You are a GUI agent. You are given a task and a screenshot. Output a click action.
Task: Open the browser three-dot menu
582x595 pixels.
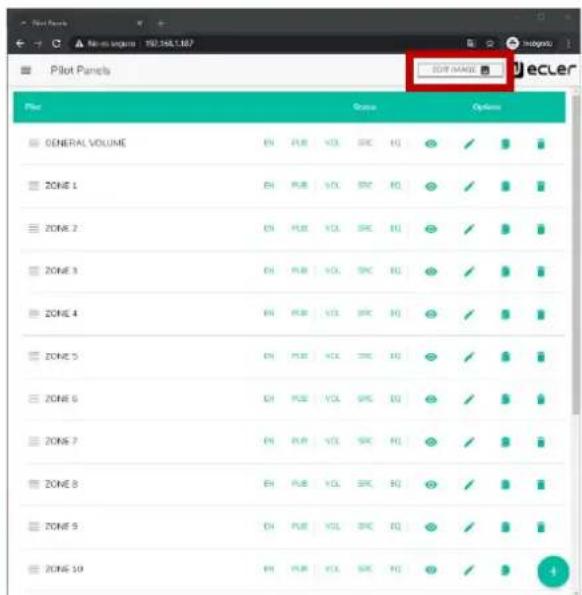click(568, 44)
